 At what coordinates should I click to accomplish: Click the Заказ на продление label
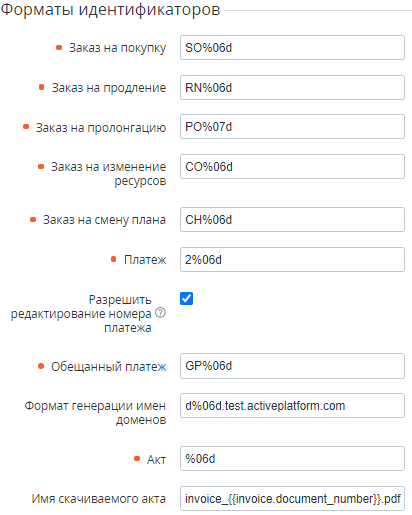click(x=109, y=88)
